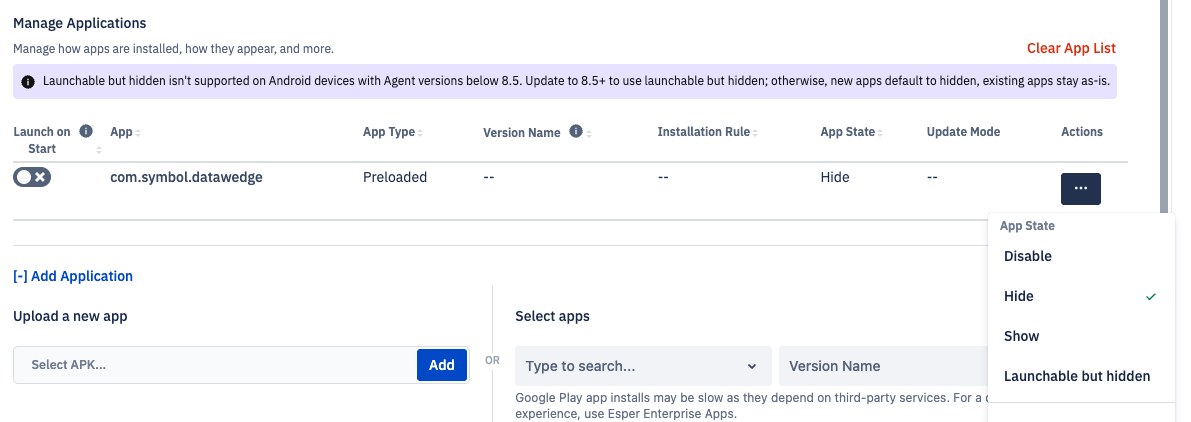Choose Disable in the App State menu

coord(1081,257)
